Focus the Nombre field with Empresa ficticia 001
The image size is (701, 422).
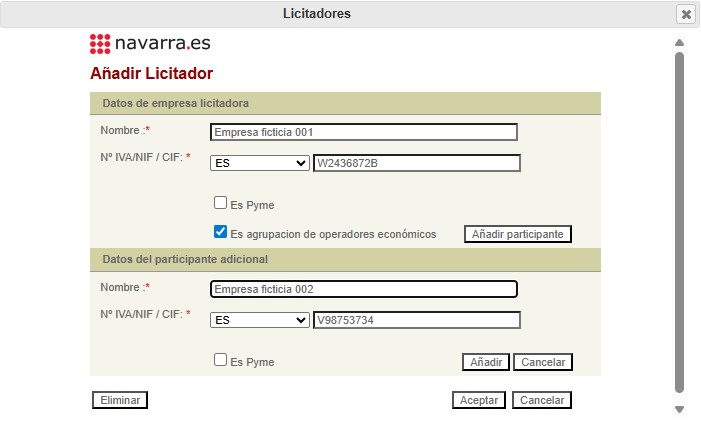click(364, 132)
